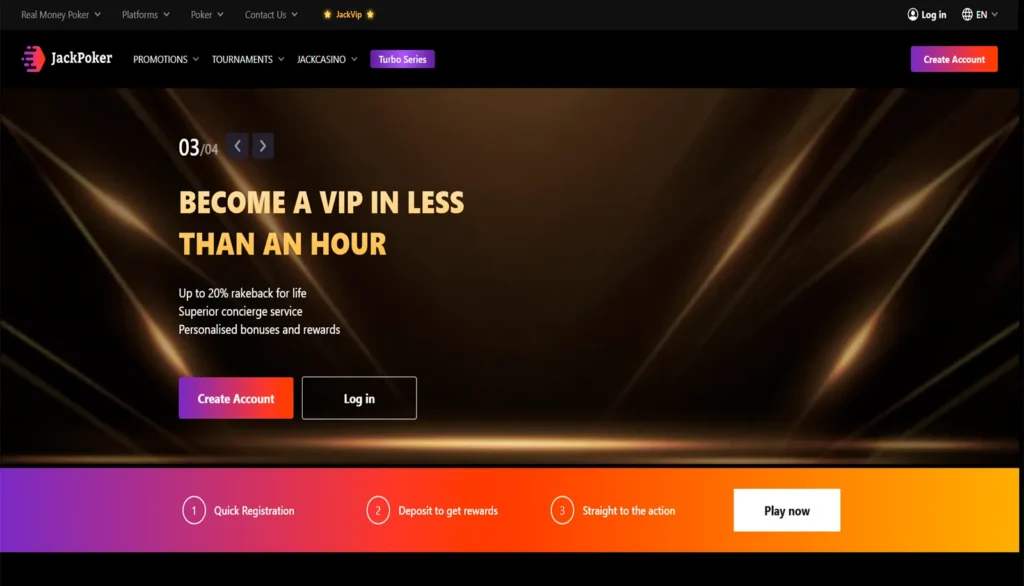Open the PROMOTIONS menu
1024x586 pixels.
(x=166, y=59)
